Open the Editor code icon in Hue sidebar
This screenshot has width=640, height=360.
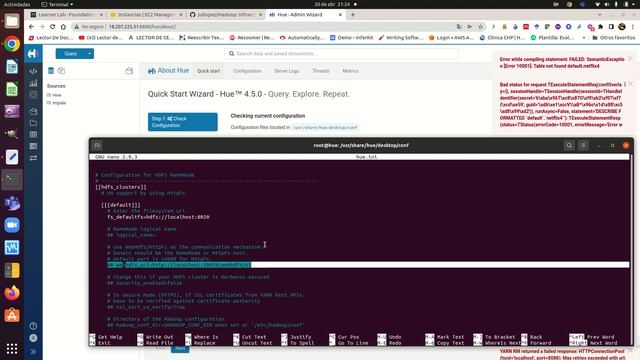click(33, 71)
